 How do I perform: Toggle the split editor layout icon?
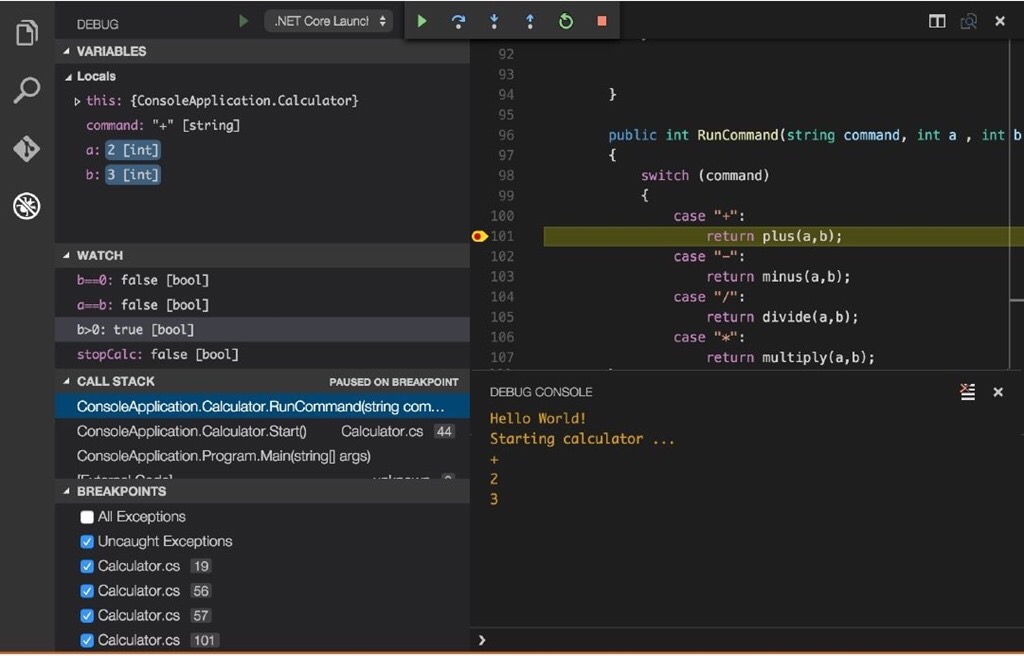coord(937,21)
